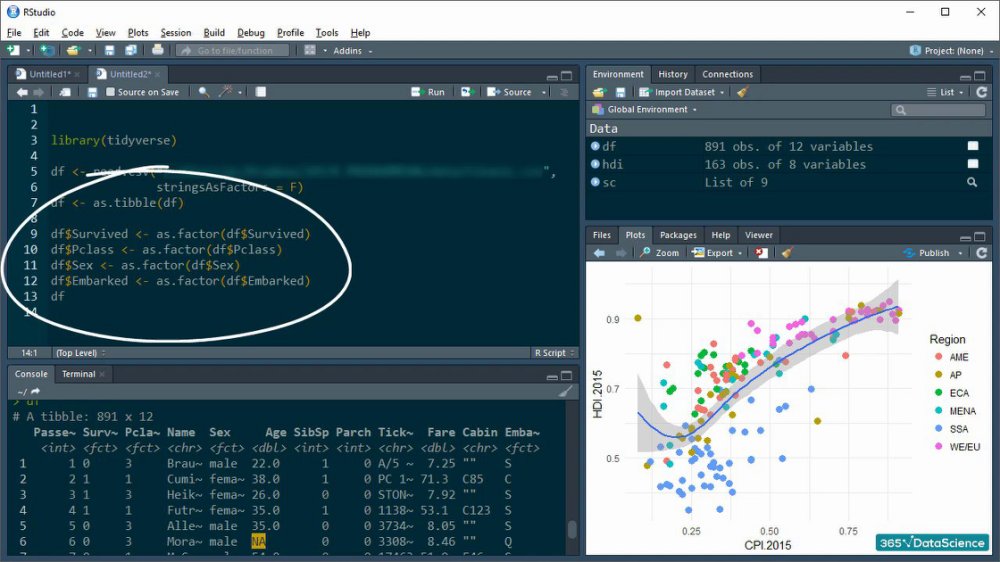1000x562 pixels.
Task: Switch to the Packages tab
Action: coord(678,235)
